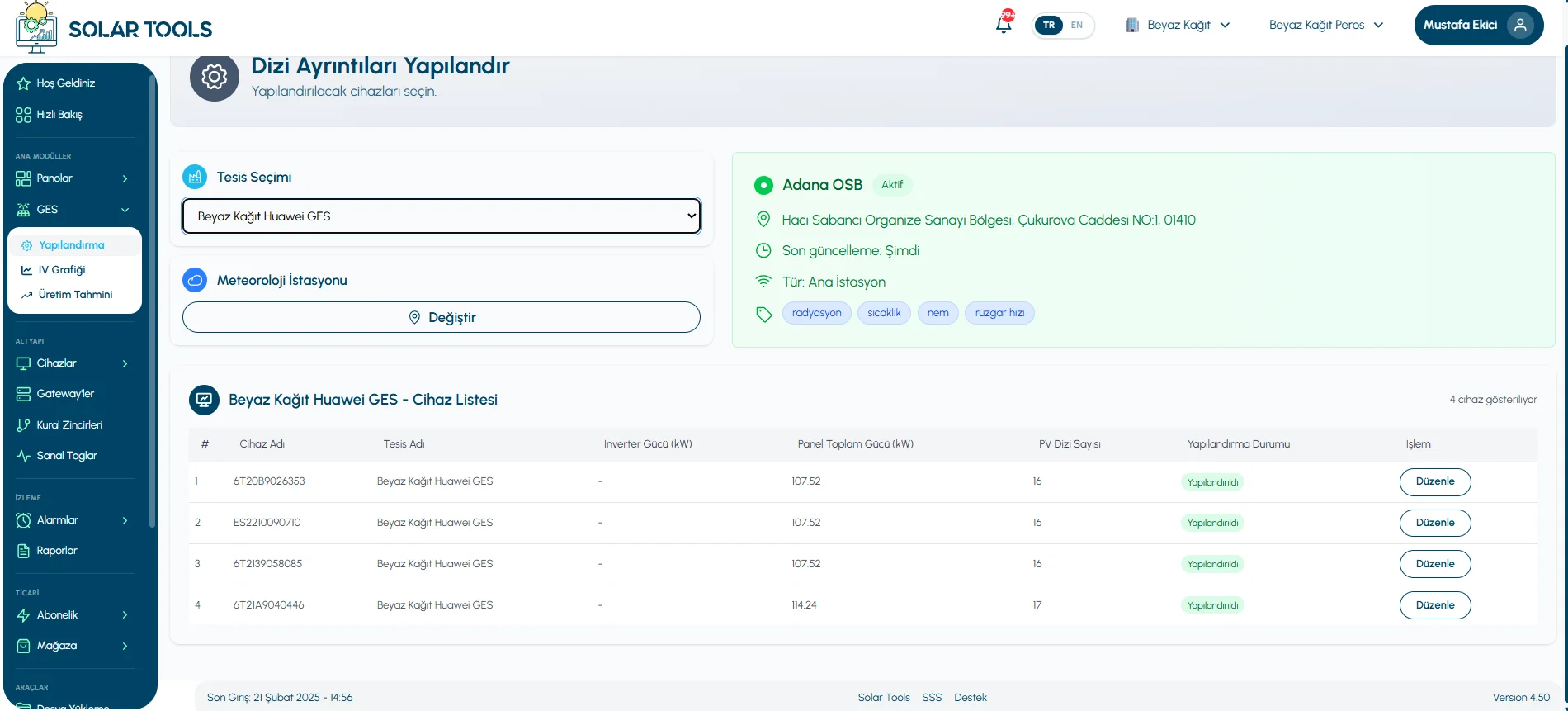Image resolution: width=1568 pixels, height=711 pixels.
Task: Click the Panel Toplam Gücü (kW) column header
Action: tap(855, 444)
